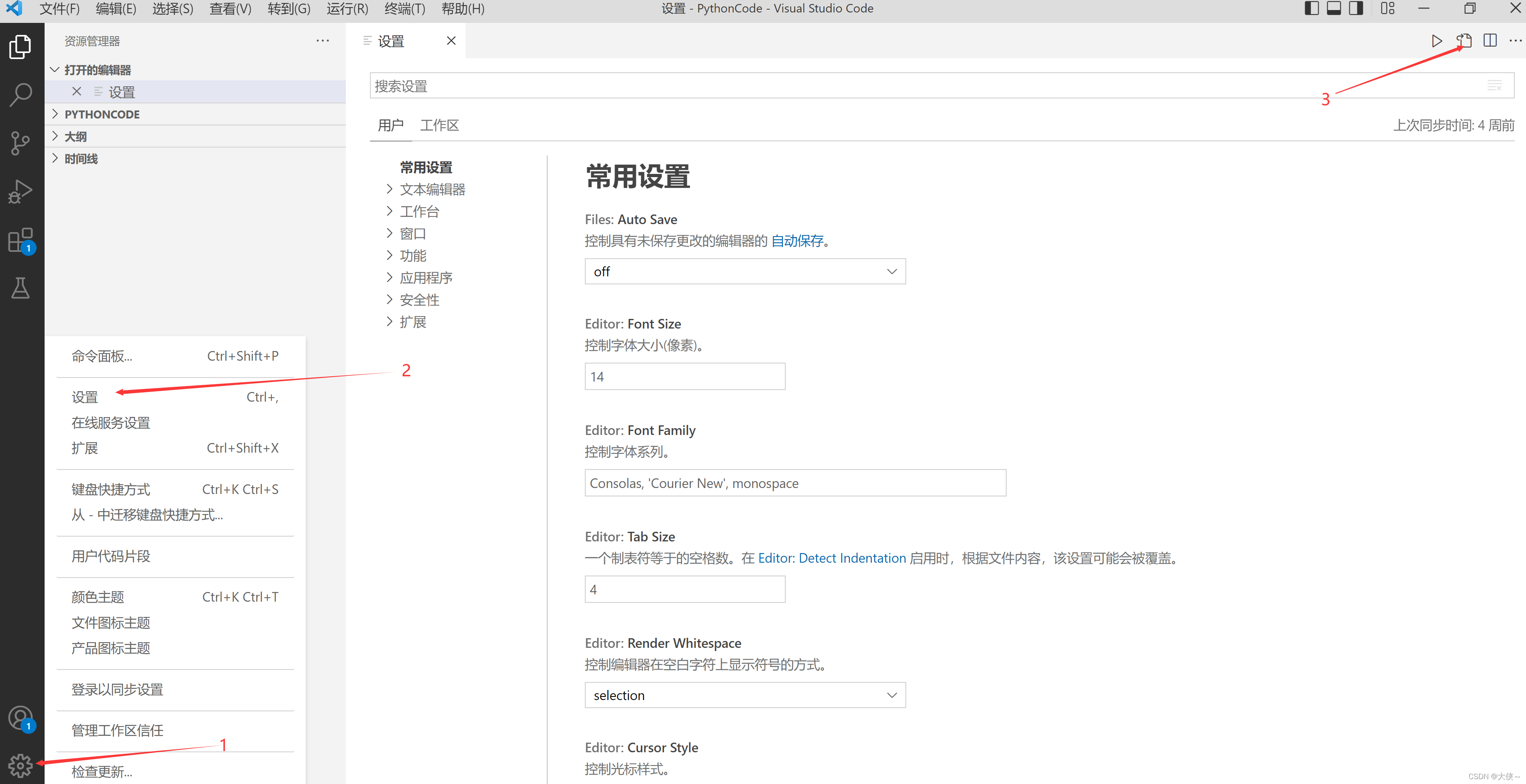Open the Run and Debug view
Image resolution: width=1526 pixels, height=784 pixels.
coord(21,191)
